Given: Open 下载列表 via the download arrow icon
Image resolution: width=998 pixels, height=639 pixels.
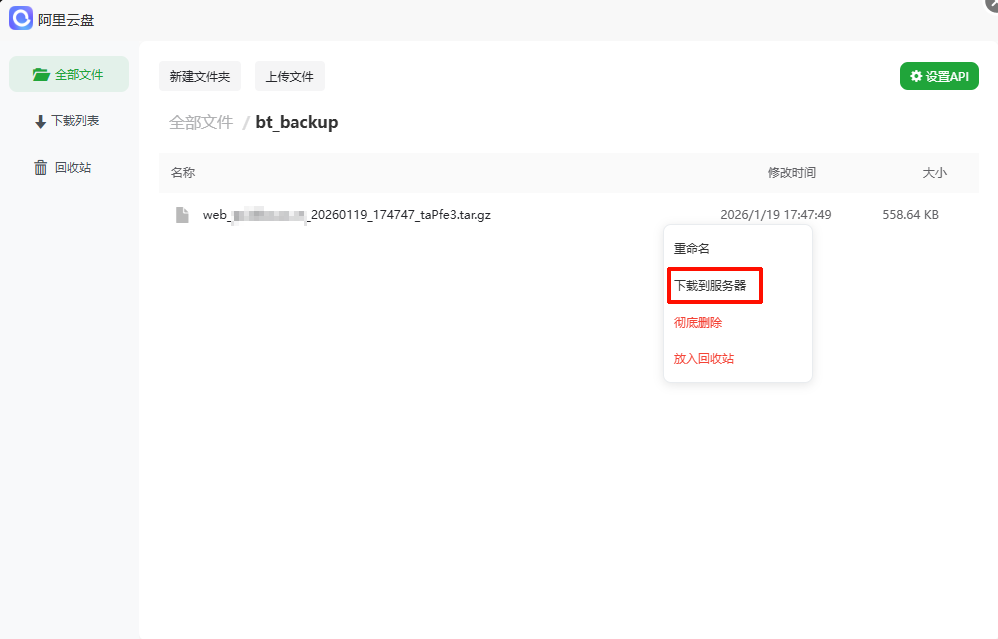Looking at the screenshot, I should pos(41,122).
